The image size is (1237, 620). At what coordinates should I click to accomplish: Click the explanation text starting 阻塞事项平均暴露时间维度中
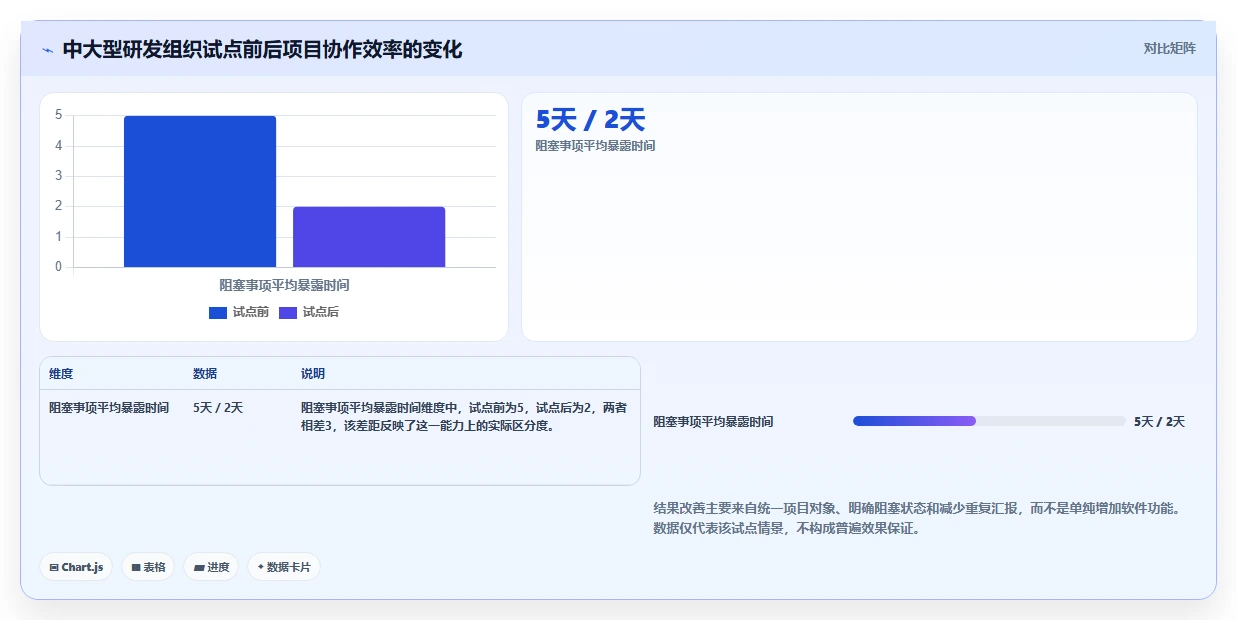(464, 417)
